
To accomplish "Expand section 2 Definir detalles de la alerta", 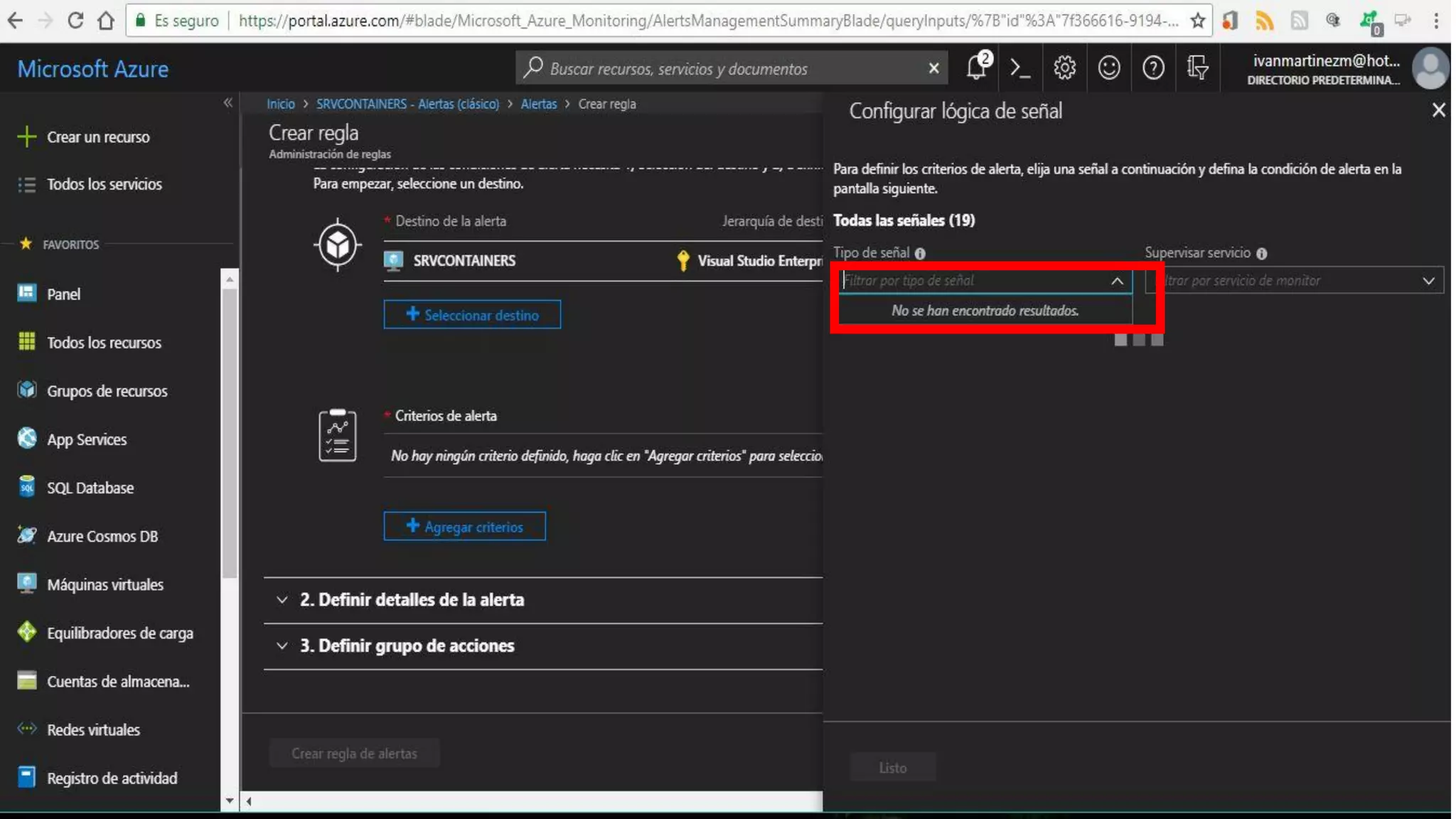I will (411, 599).
